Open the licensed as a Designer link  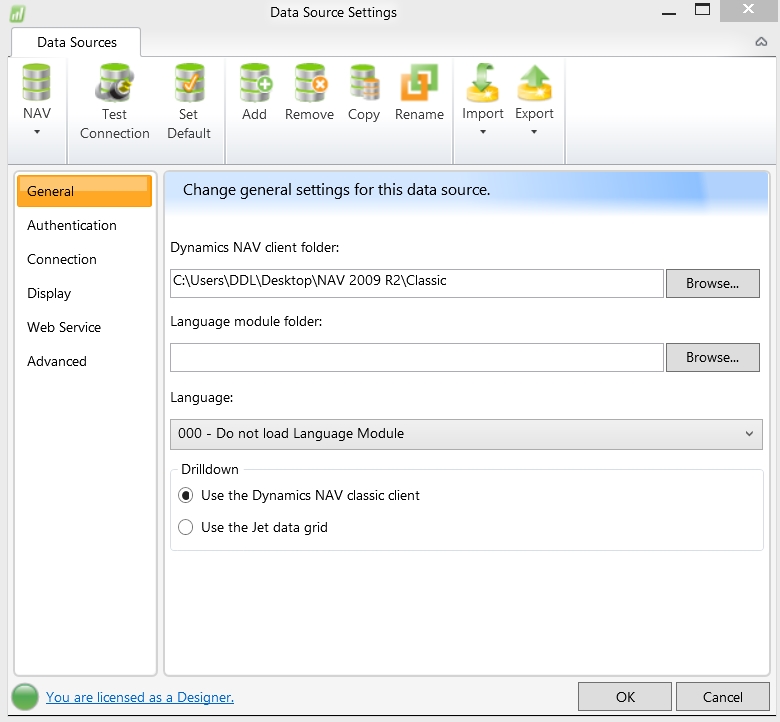tap(140, 697)
